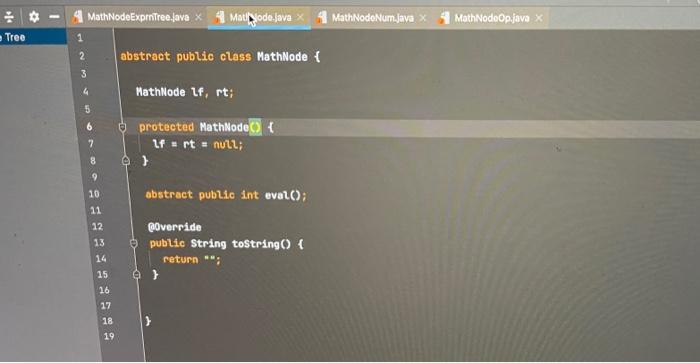Click the 'eval()' method name
700x363 pixels.
click(283, 195)
